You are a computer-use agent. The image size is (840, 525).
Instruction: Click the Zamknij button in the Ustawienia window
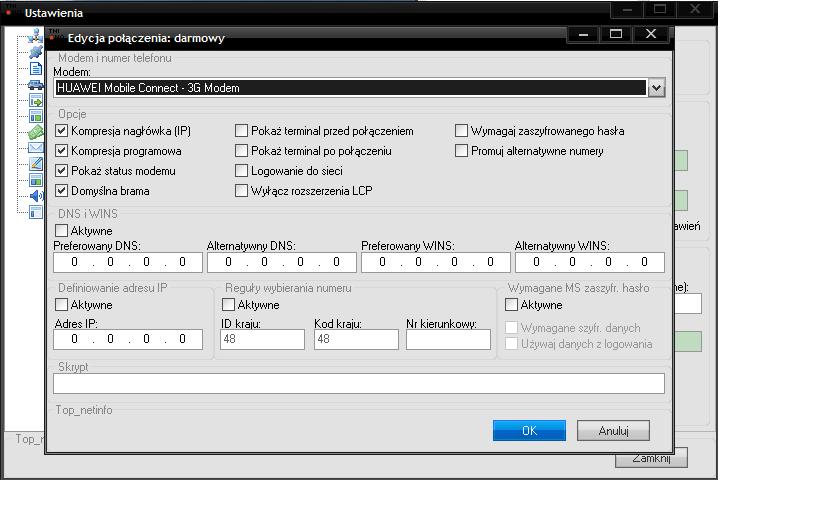pyautogui.click(x=650, y=458)
